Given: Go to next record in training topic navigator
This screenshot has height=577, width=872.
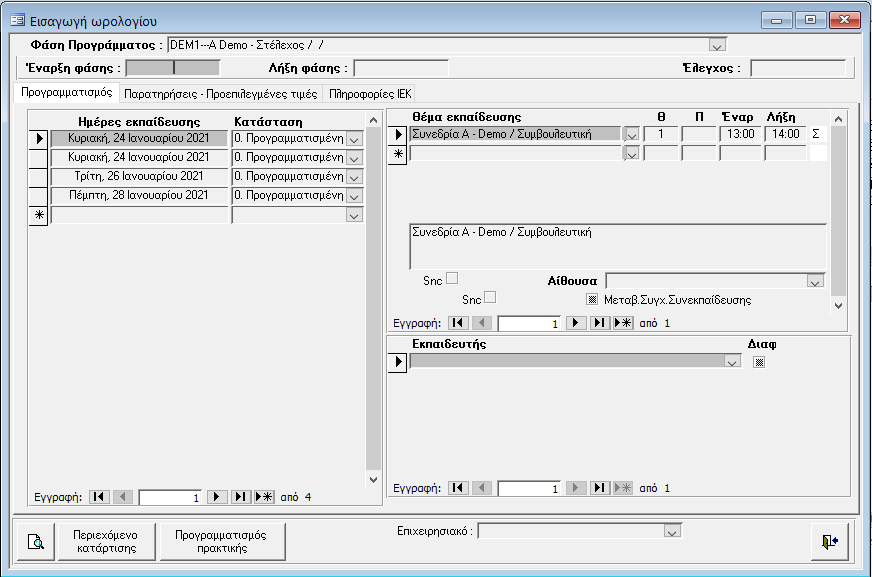Looking at the screenshot, I should 577,323.
